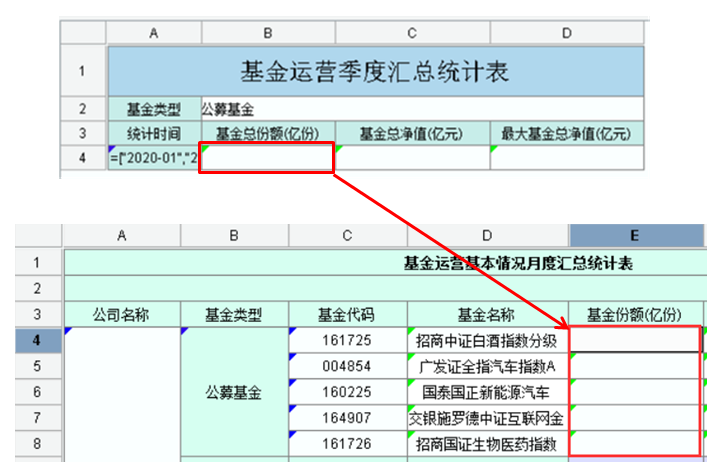Select the fund code cell 160225
Image resolution: width=713 pixels, height=472 pixels.
coord(347,392)
